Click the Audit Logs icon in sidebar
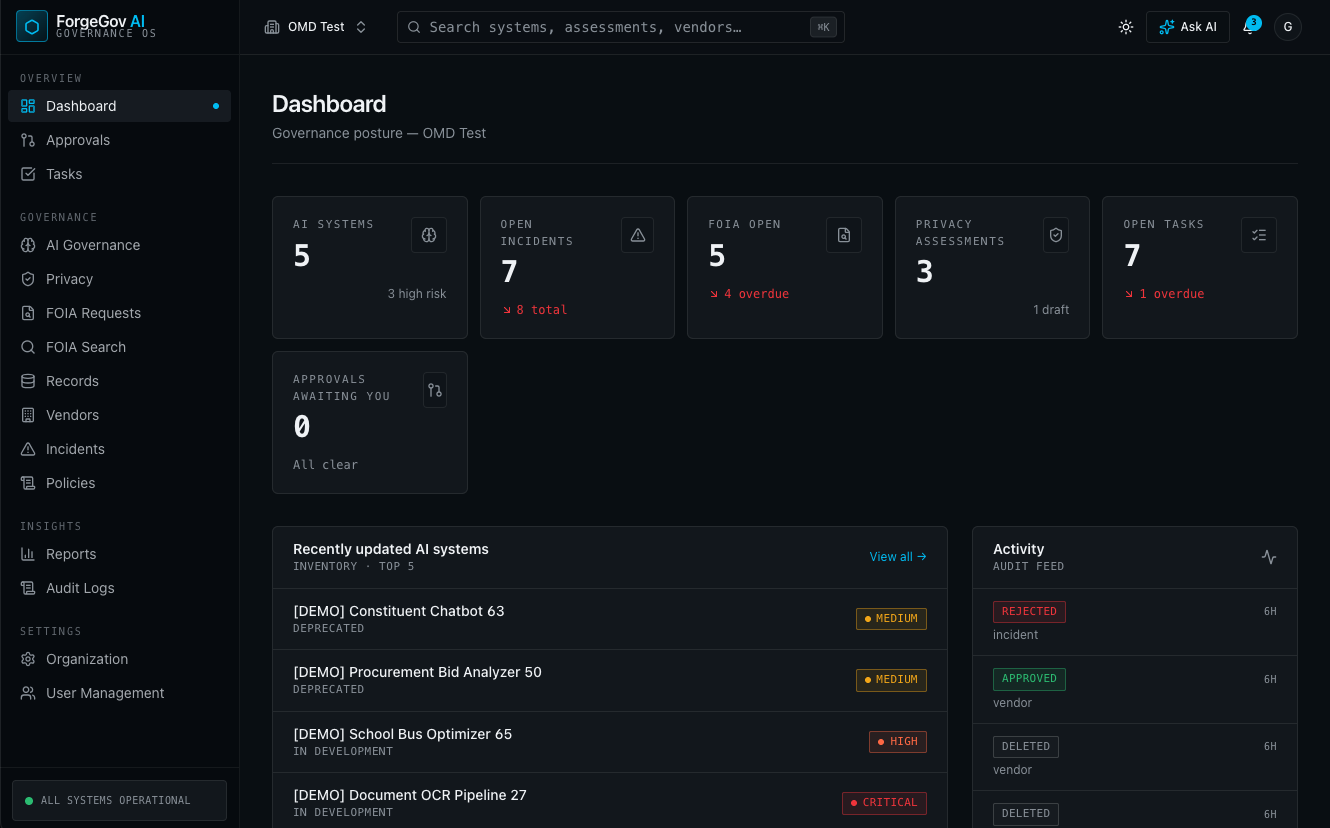The width and height of the screenshot is (1330, 828). (x=28, y=588)
